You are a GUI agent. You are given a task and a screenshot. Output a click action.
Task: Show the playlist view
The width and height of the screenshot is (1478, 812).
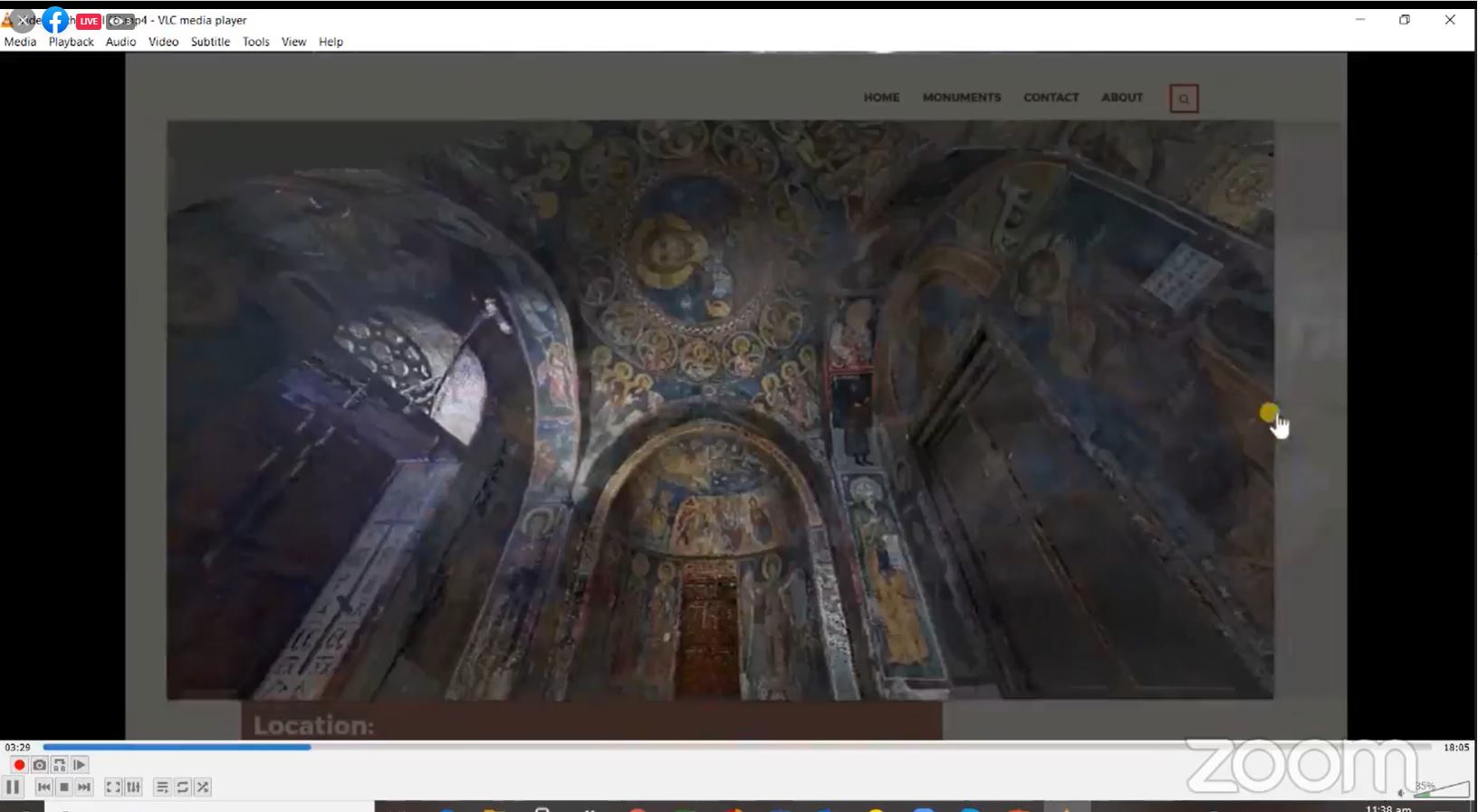point(162,788)
